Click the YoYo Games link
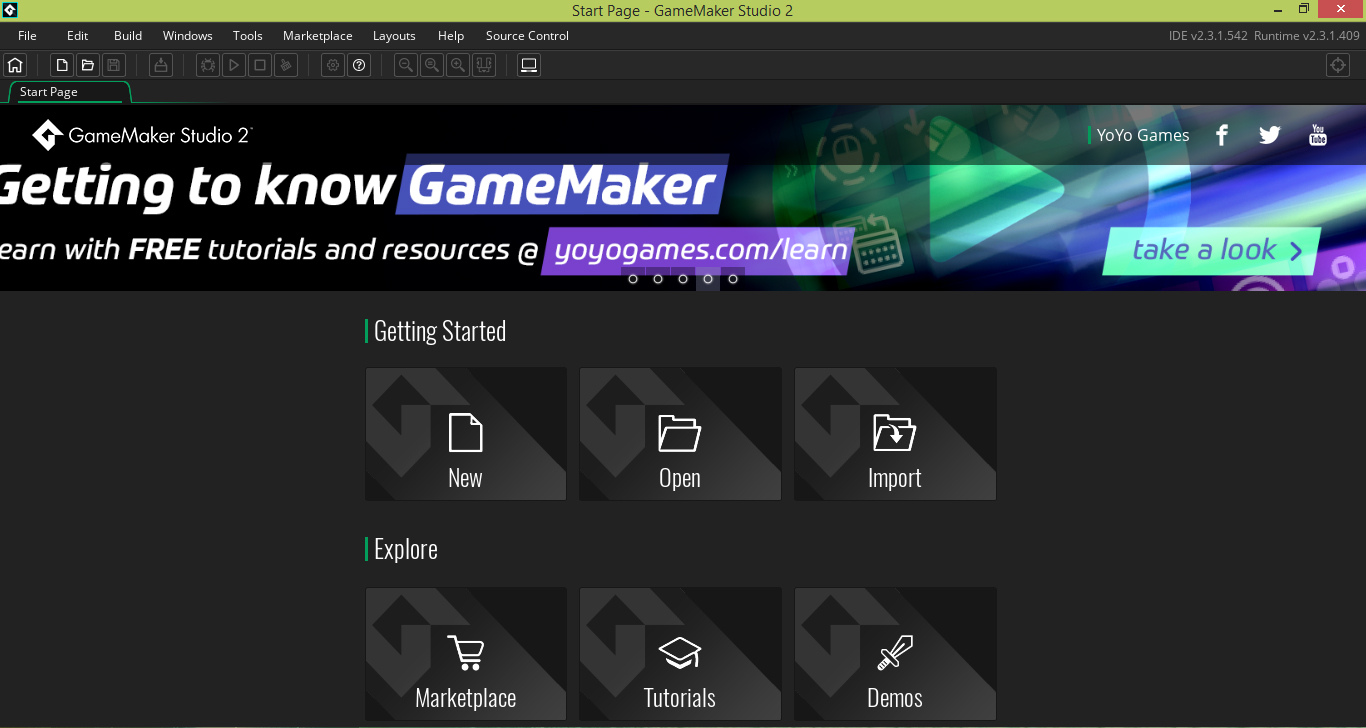This screenshot has height=728, width=1366. coord(1143,135)
